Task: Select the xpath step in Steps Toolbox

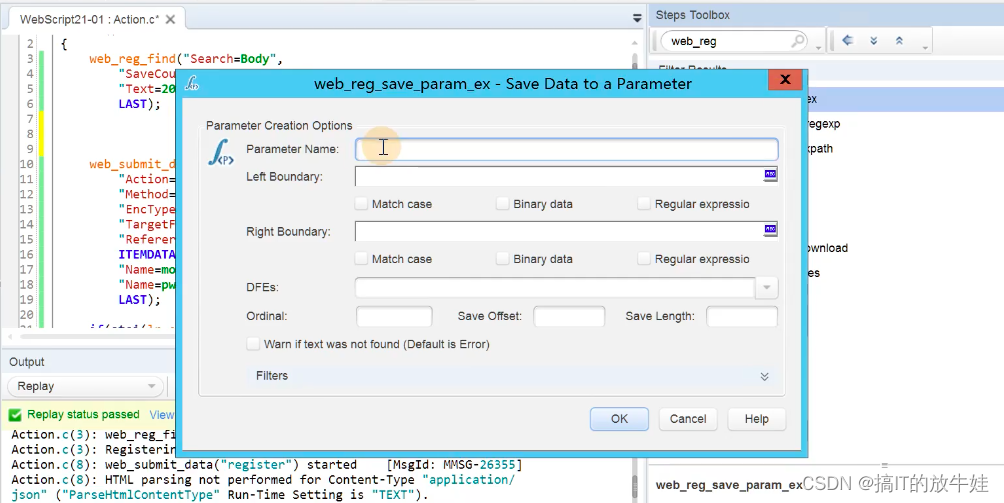Action: click(820, 148)
